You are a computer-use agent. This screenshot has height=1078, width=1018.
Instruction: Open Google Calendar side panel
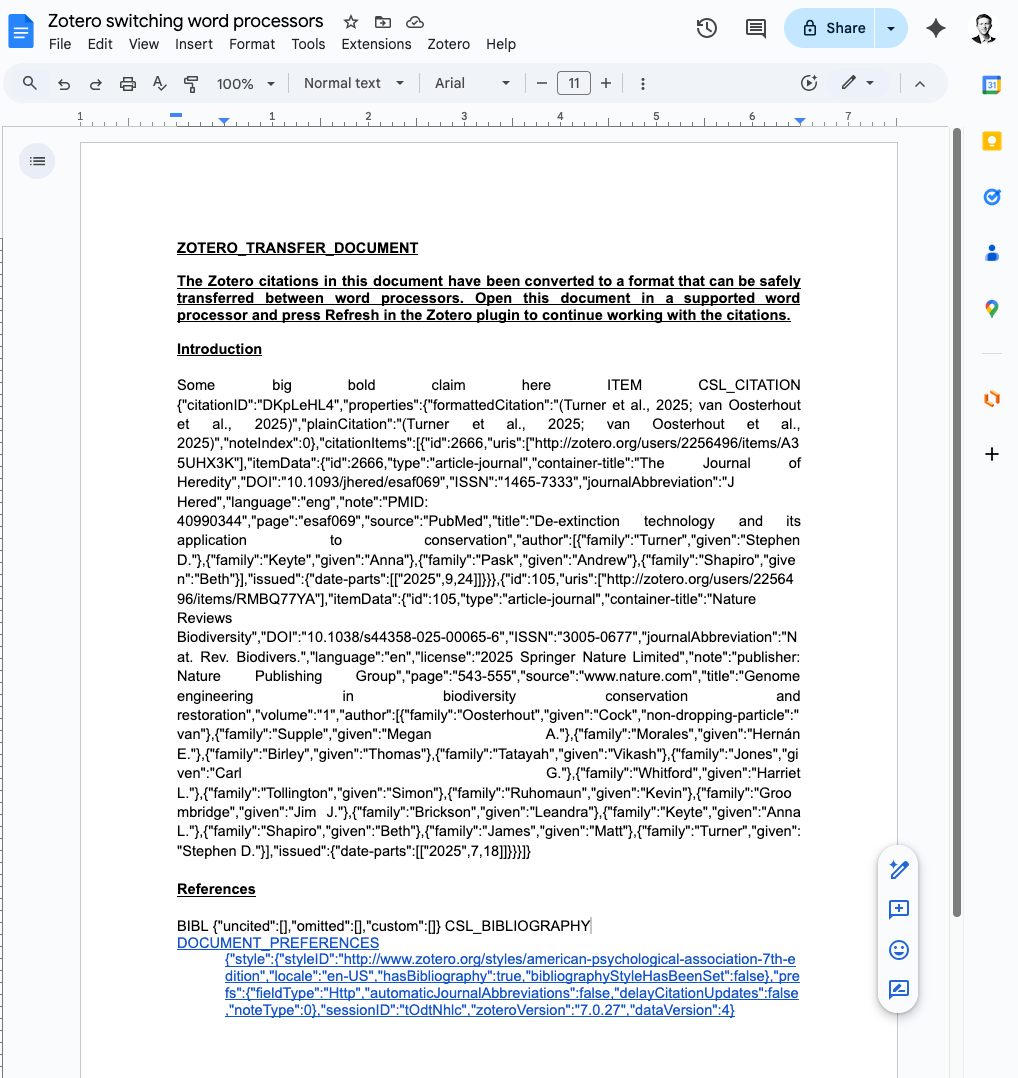click(991, 85)
